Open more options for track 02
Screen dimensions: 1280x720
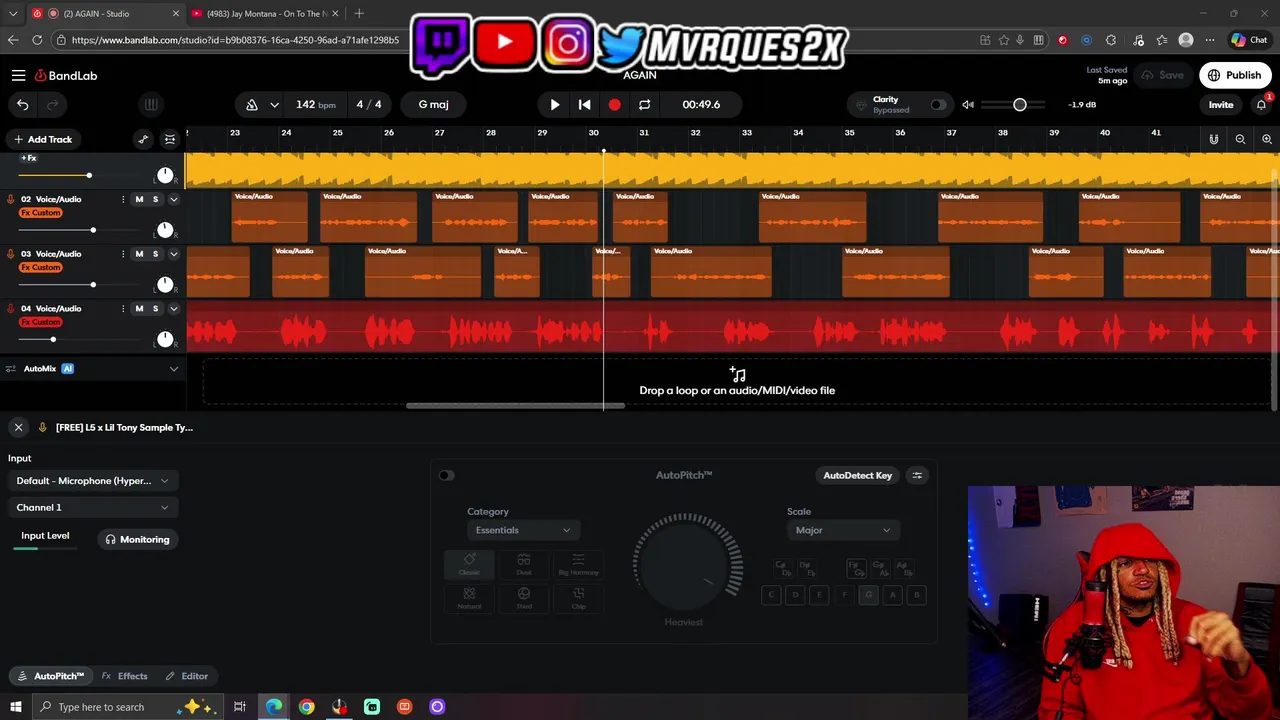coord(123,199)
